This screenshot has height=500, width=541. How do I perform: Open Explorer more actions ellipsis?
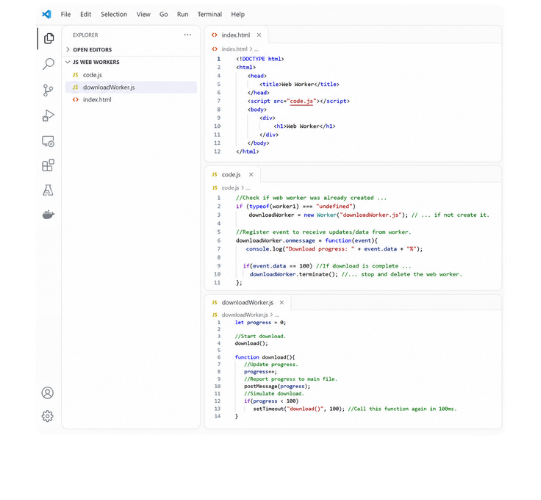[187, 35]
